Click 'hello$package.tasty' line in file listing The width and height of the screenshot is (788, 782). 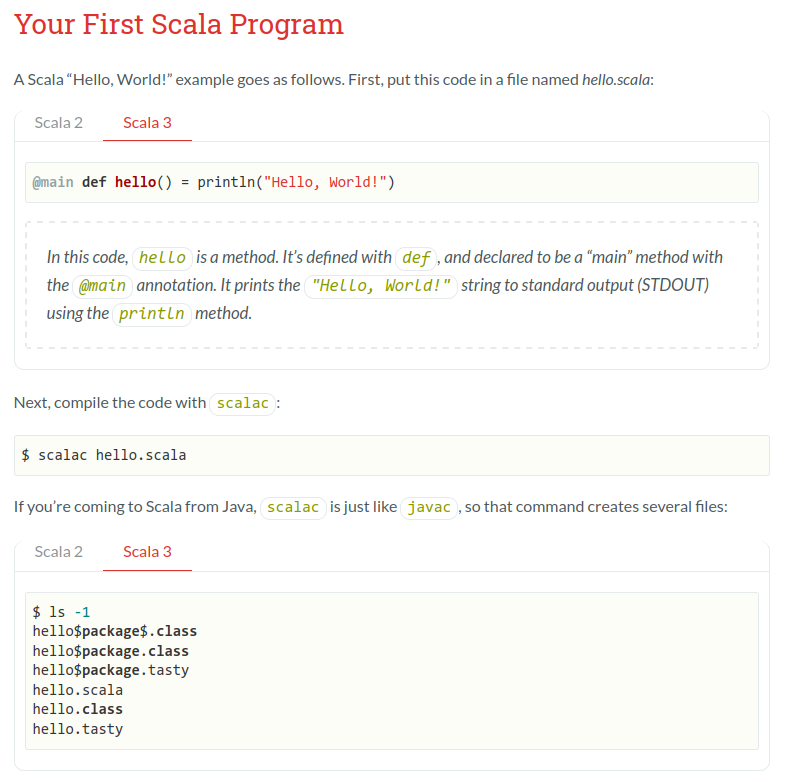(111, 670)
